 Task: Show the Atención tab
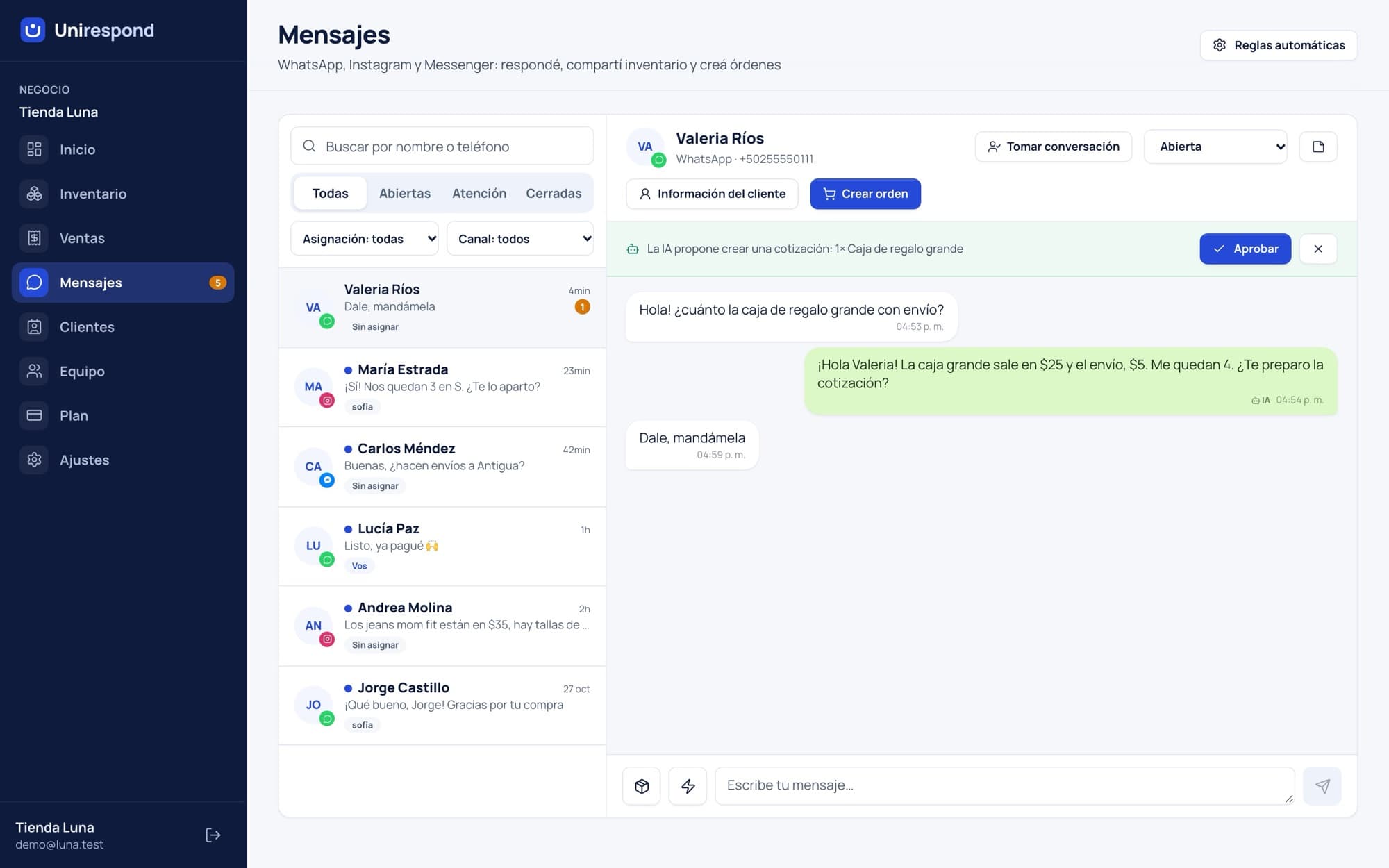coord(479,193)
